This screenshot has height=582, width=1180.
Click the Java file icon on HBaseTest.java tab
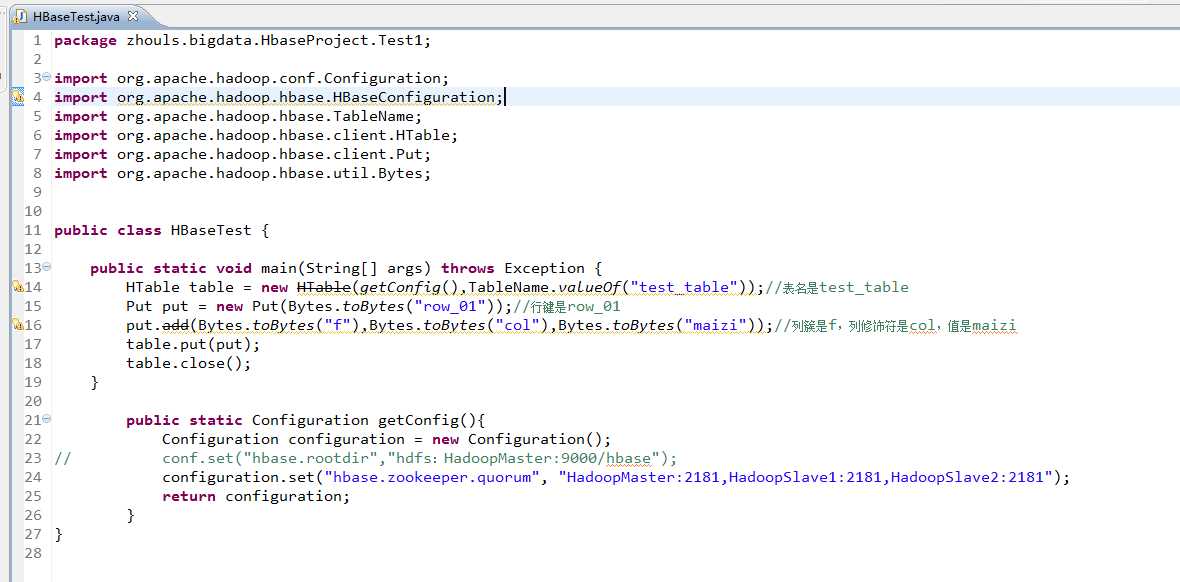coord(22,16)
